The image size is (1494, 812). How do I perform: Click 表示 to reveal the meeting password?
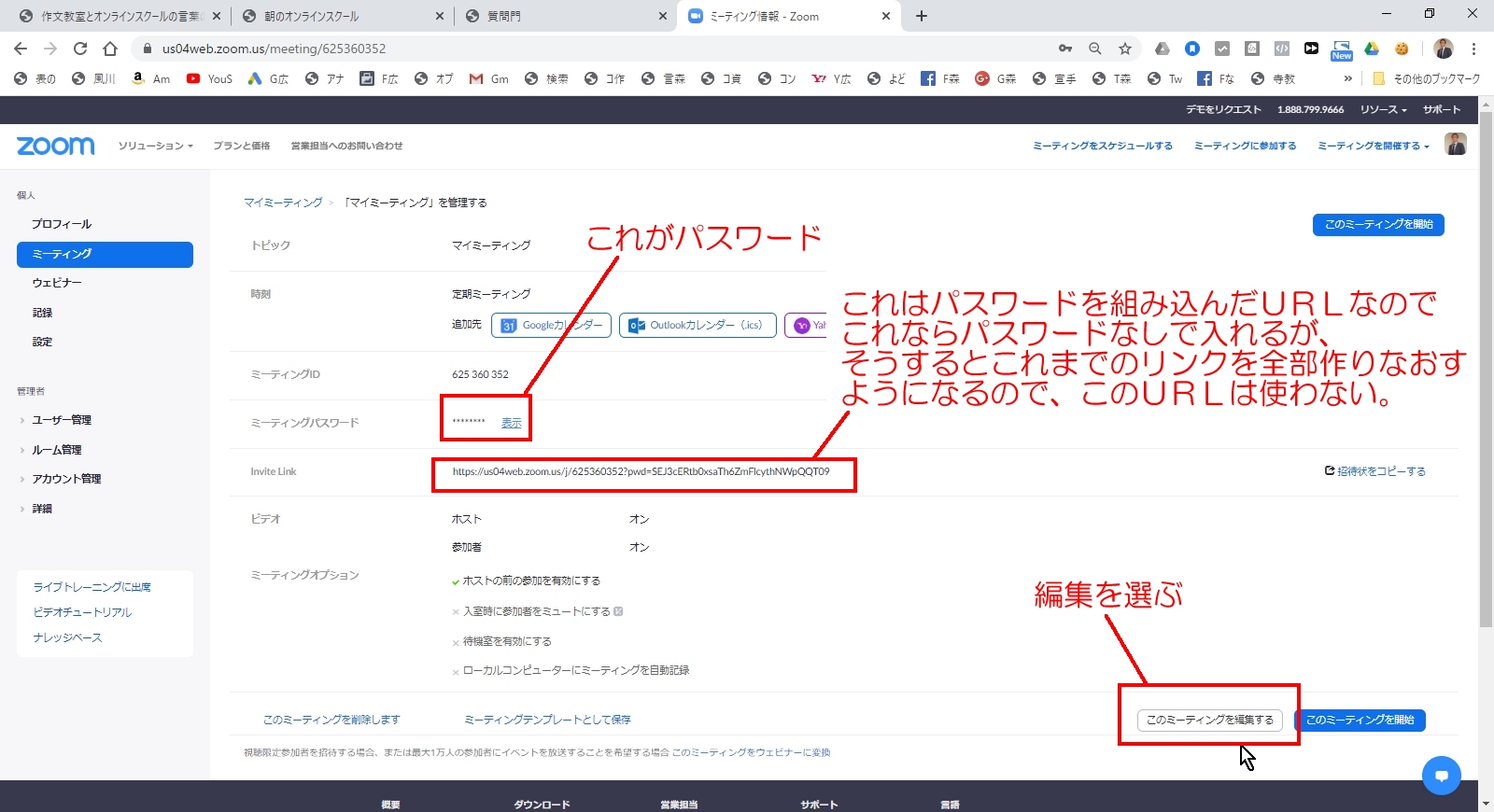pos(511,423)
